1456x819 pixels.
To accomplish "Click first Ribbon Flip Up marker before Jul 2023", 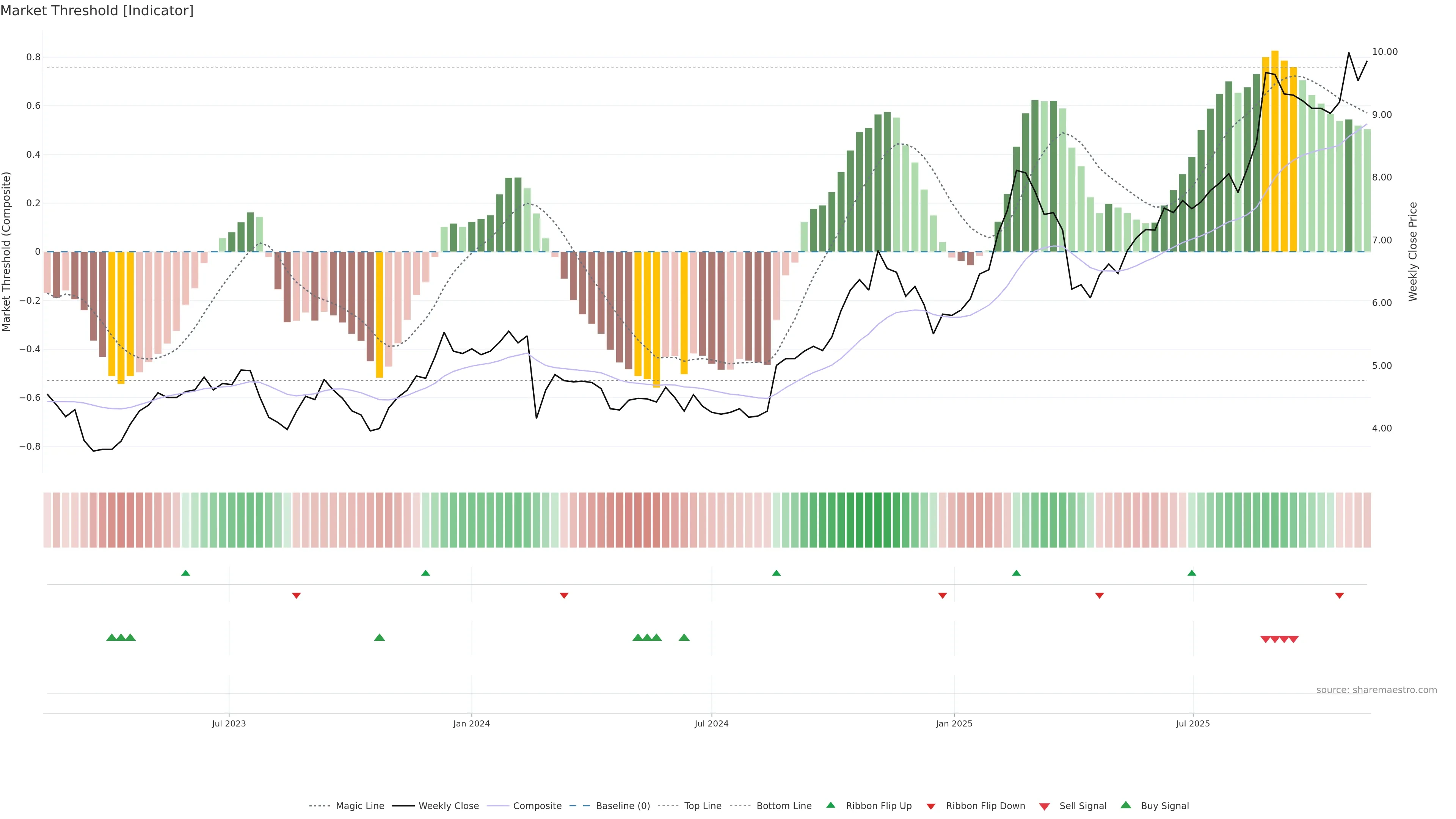I will point(185,573).
